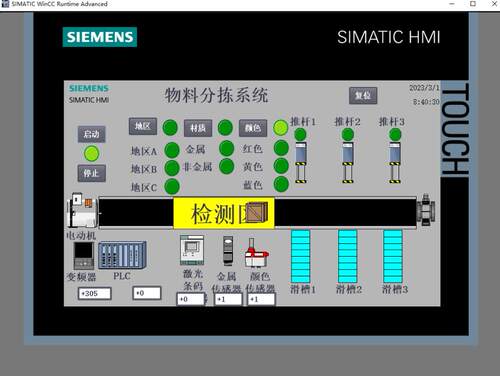Screen dimensions: 500x376
Task: Click the wooden crate on the conveyor
Action: click(257, 212)
